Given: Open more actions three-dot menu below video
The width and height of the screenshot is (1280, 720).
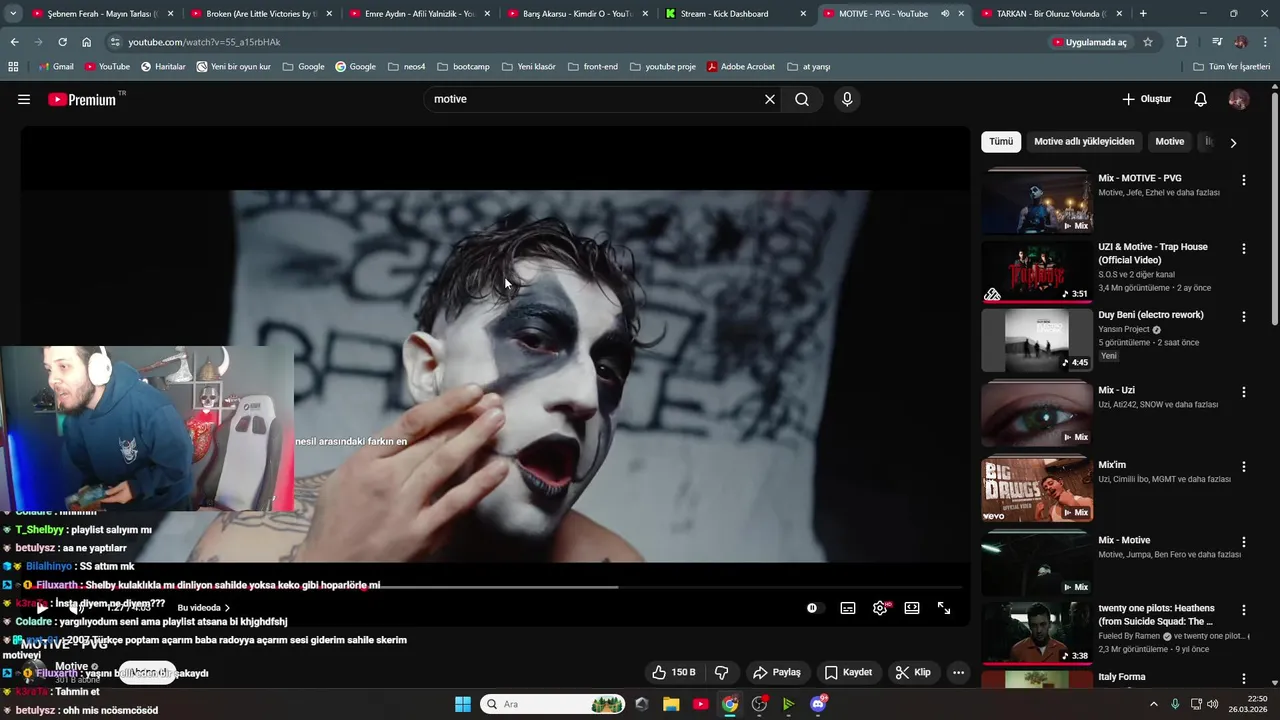Looking at the screenshot, I should click(x=958, y=672).
